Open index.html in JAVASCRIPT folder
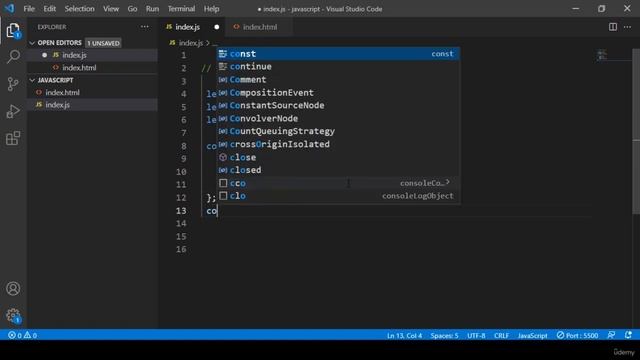 point(92,93)
